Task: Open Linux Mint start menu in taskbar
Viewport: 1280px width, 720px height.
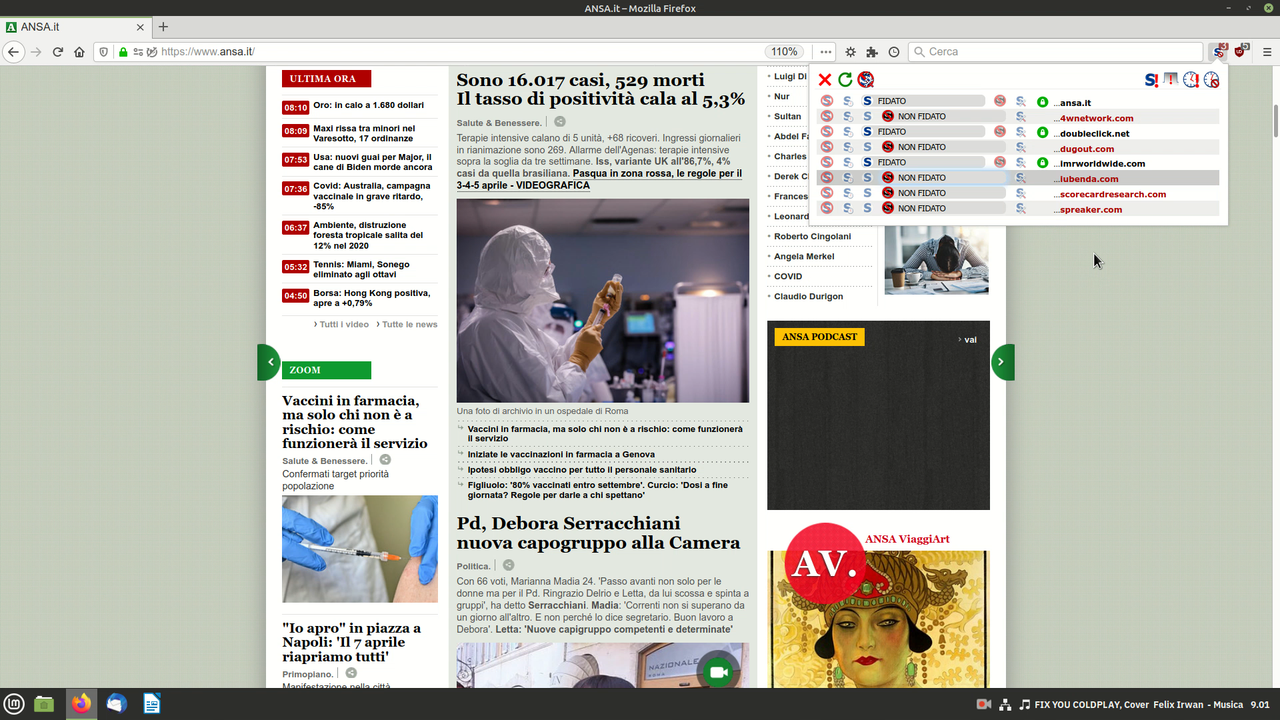Action: [x=14, y=704]
